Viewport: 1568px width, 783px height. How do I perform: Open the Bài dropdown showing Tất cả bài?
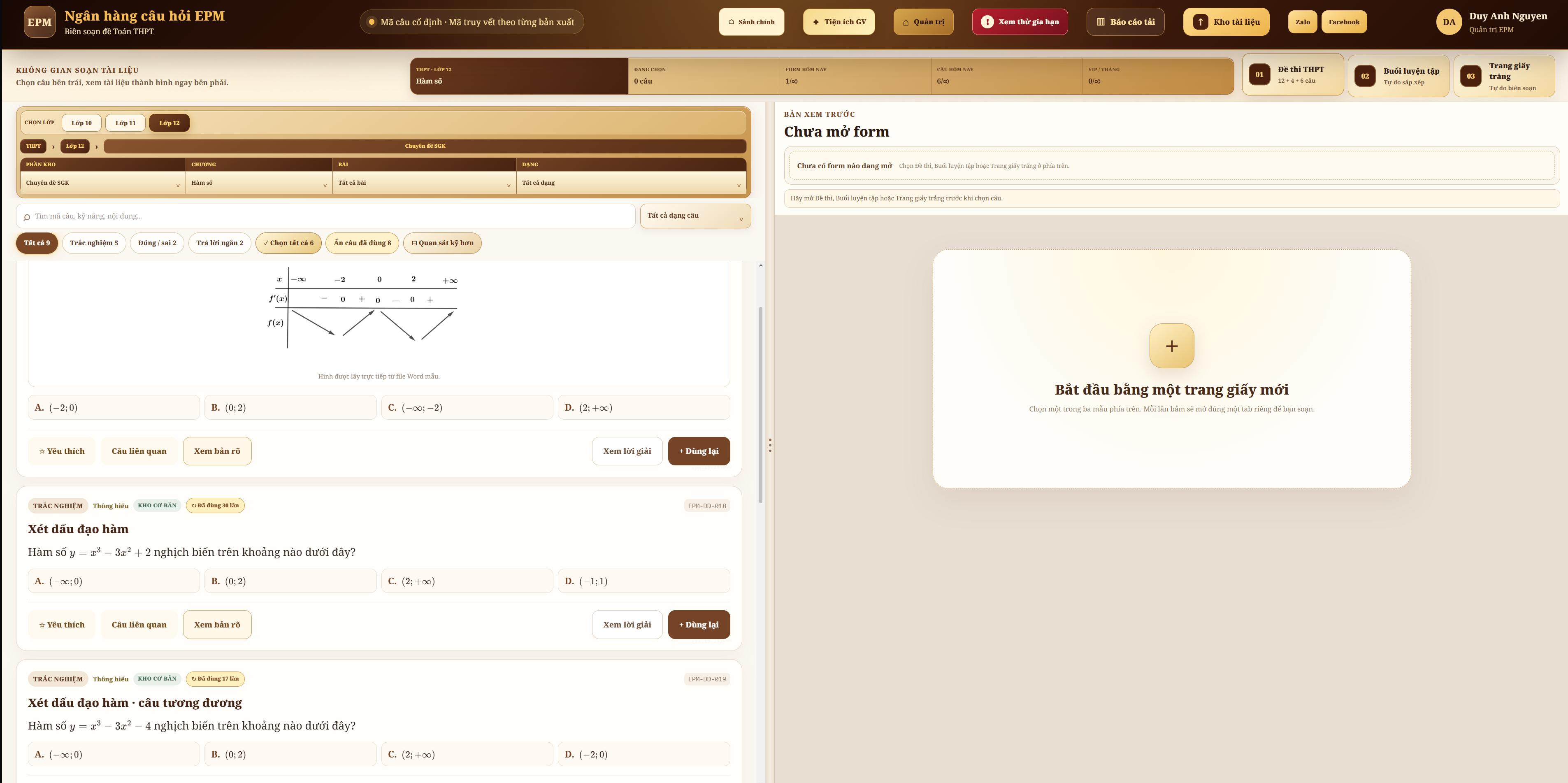(424, 183)
